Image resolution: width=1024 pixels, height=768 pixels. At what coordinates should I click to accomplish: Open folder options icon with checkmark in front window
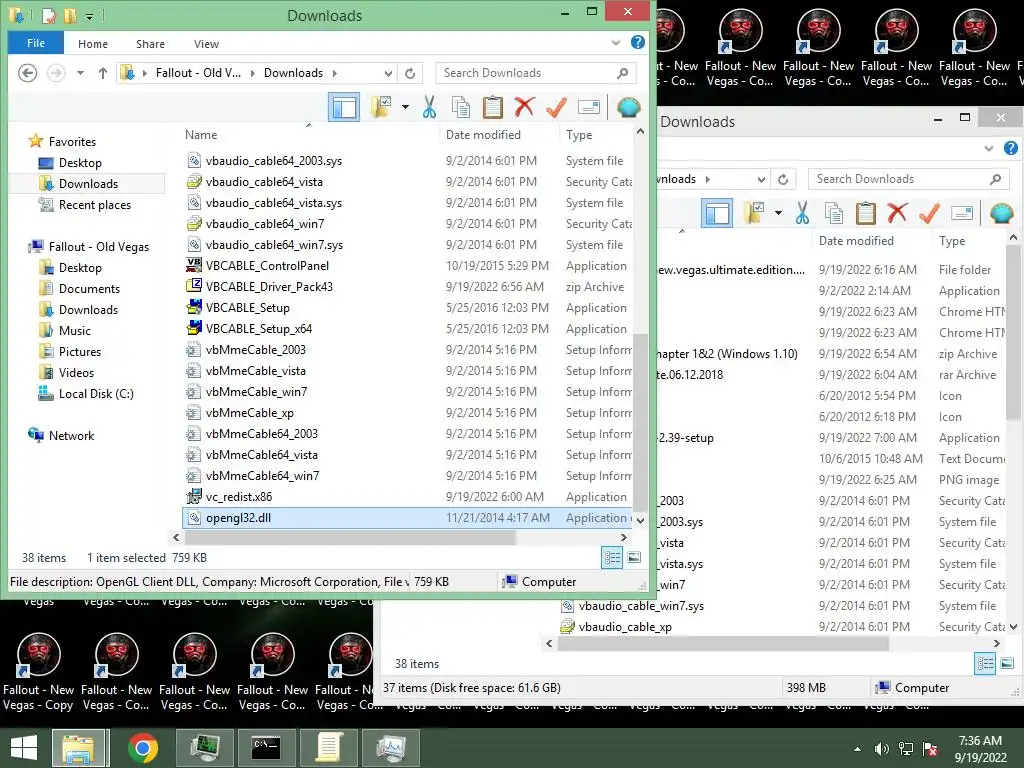381,107
